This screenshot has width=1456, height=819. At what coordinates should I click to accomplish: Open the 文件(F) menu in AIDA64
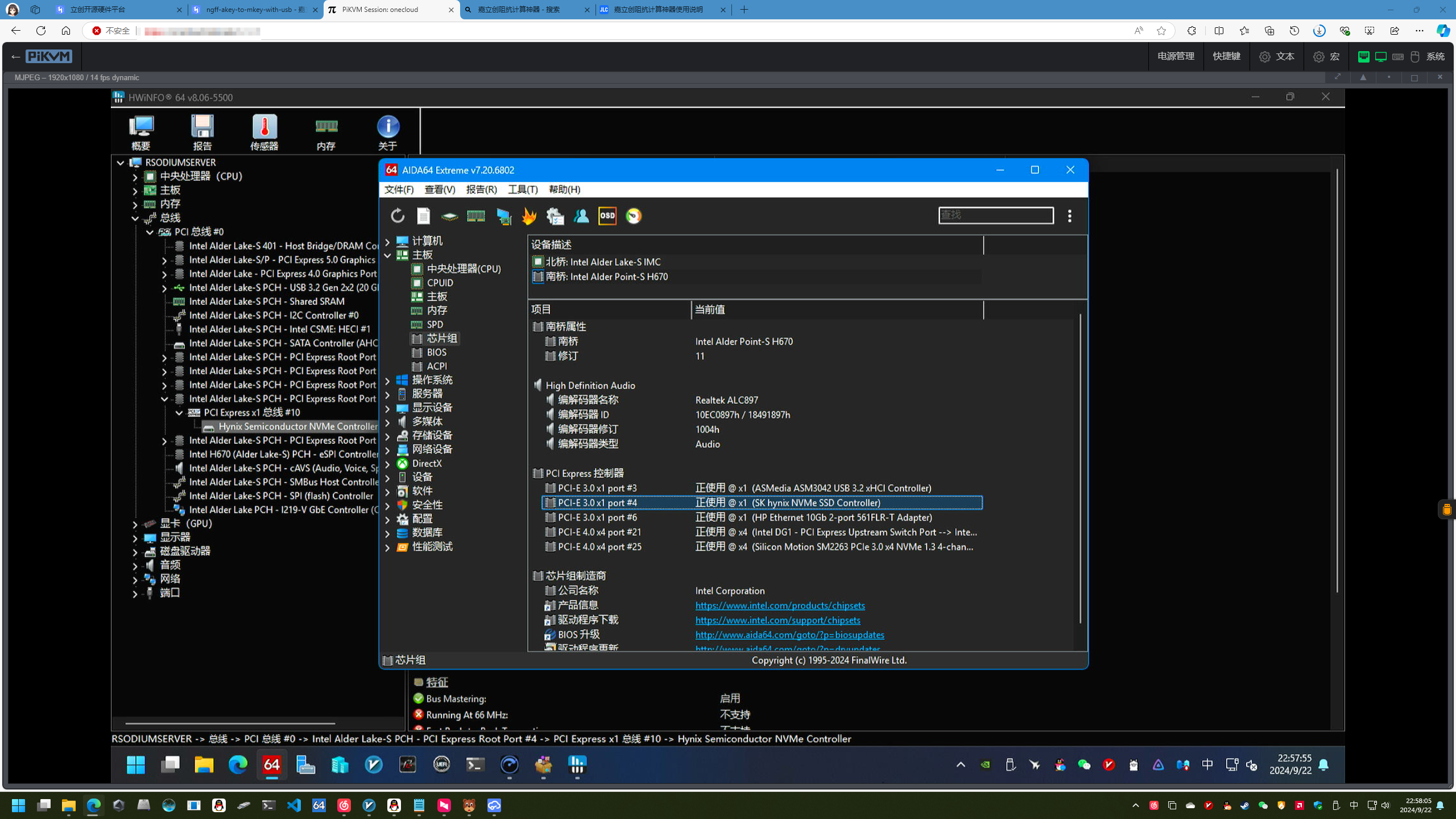pyautogui.click(x=399, y=189)
